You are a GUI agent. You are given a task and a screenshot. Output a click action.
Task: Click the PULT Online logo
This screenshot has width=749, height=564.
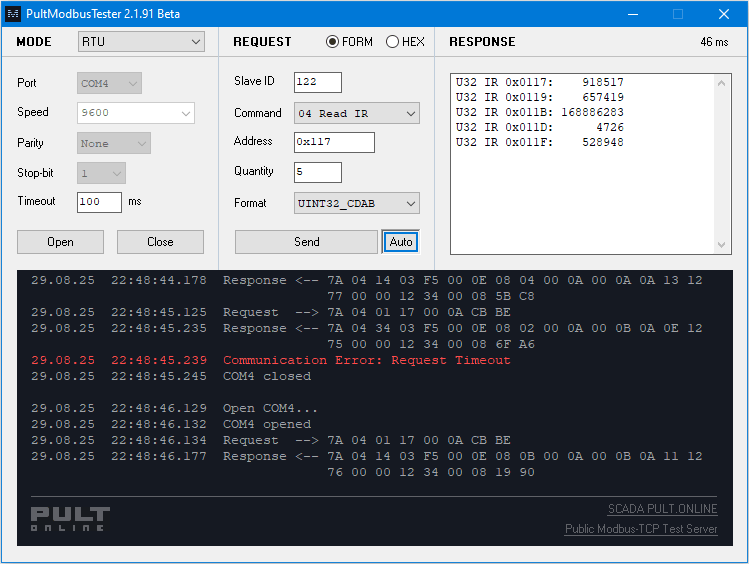pos(70,518)
